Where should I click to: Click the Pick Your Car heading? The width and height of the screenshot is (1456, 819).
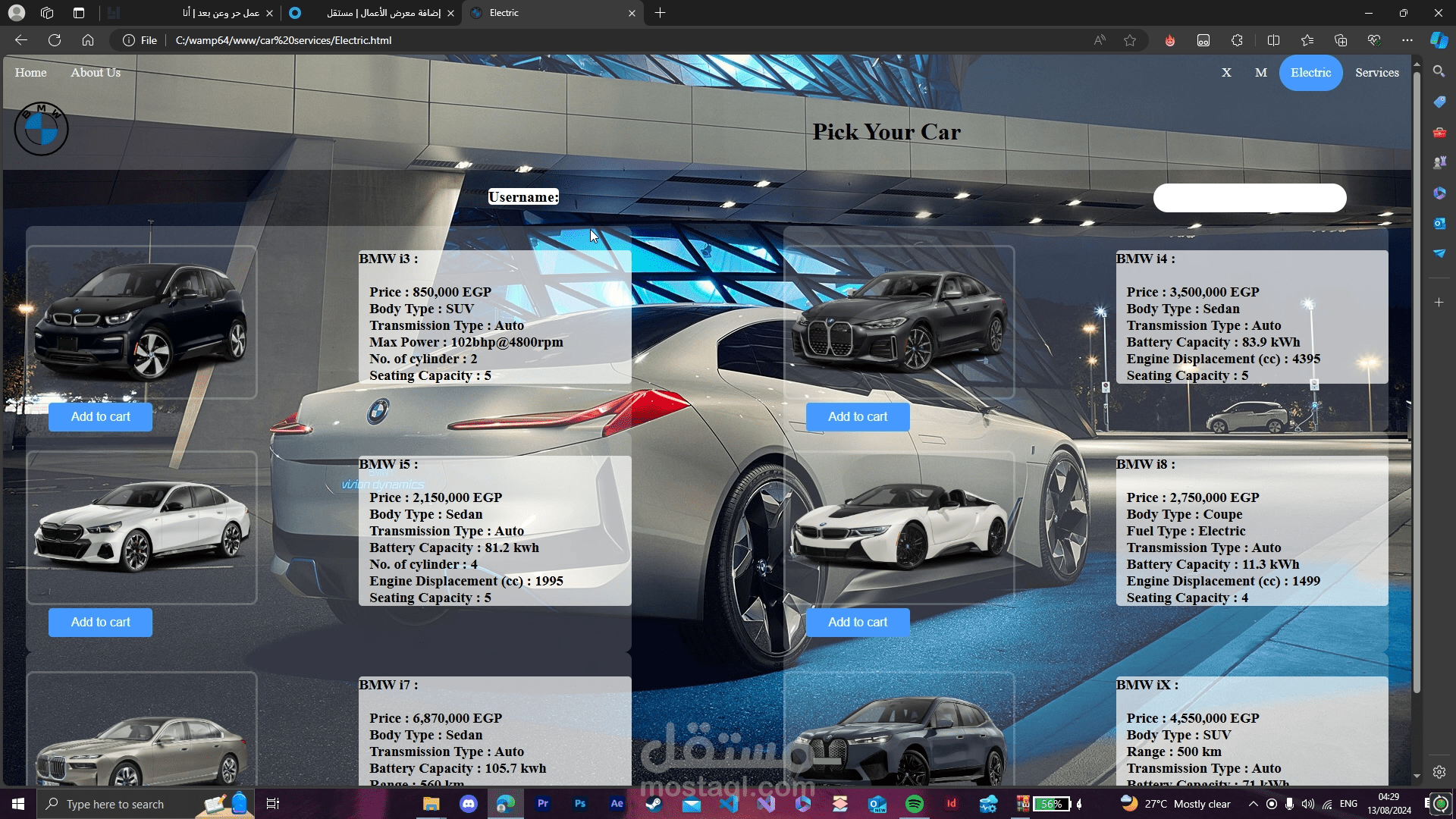coord(886,132)
